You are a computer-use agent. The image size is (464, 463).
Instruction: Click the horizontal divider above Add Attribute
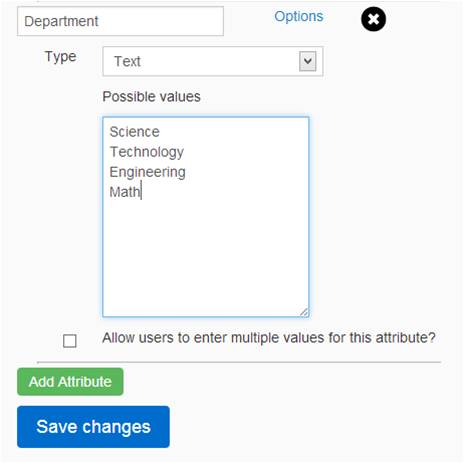tap(239, 362)
